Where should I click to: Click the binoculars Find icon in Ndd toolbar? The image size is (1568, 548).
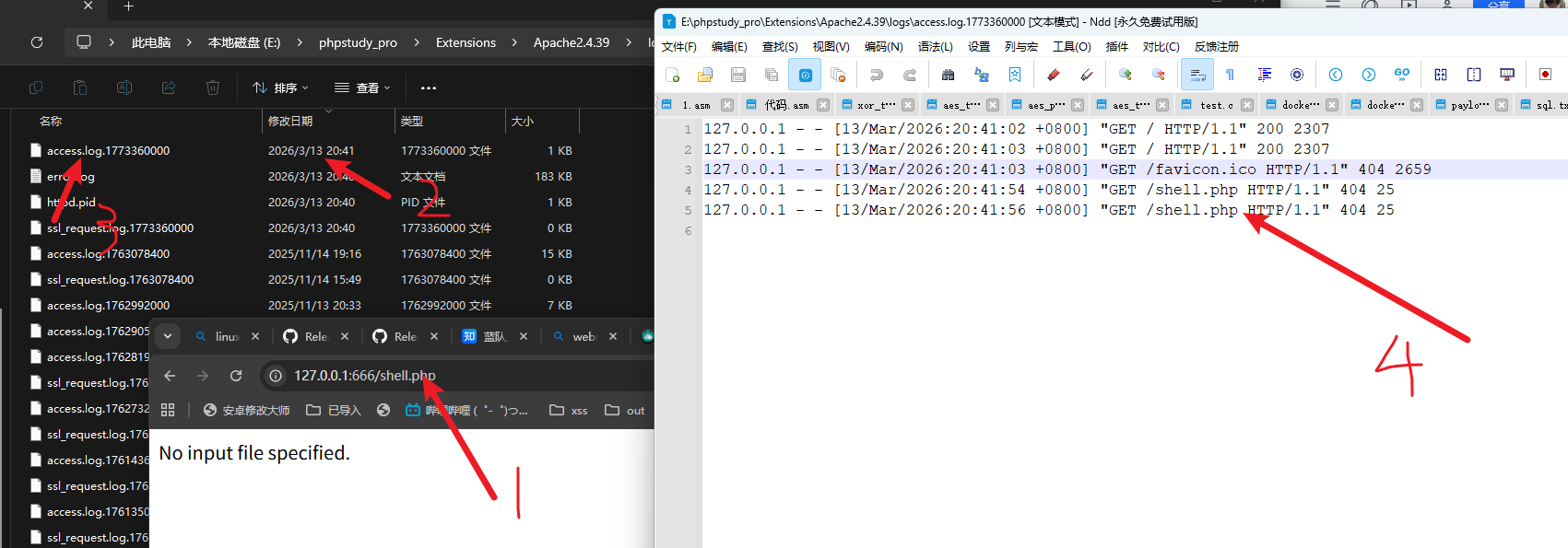click(948, 75)
